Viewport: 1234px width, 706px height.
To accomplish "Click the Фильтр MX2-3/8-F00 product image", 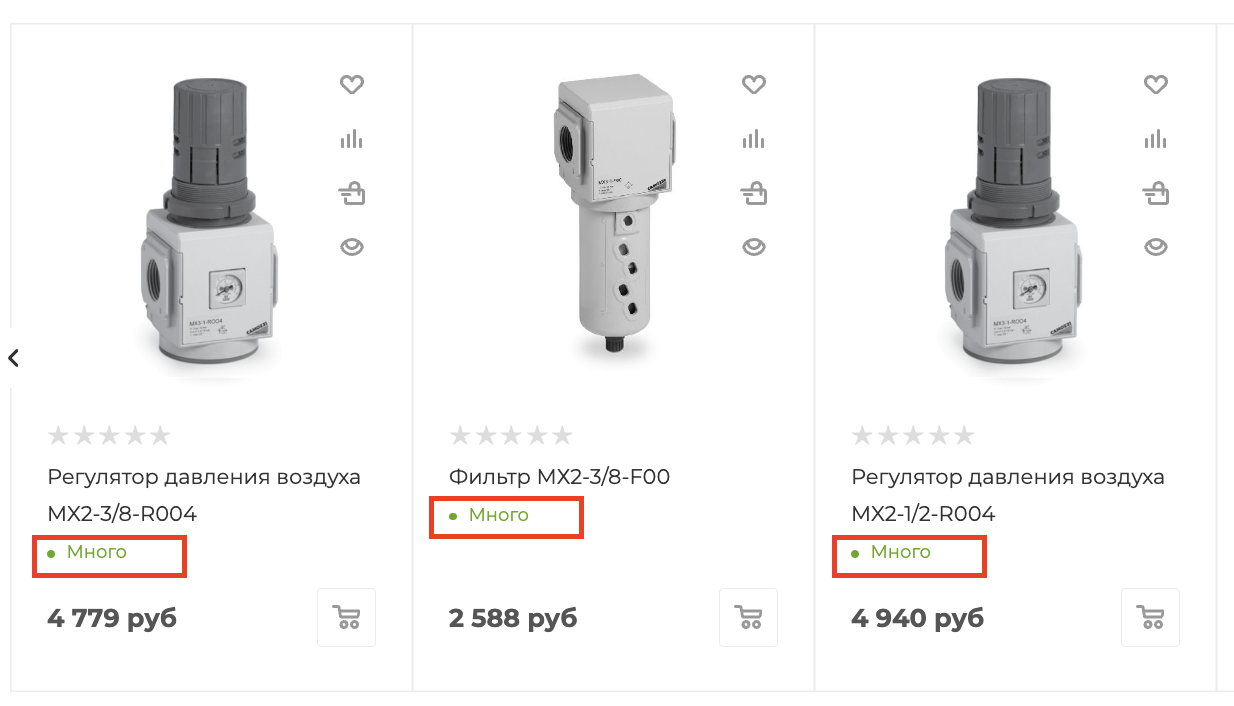I will click(613, 214).
